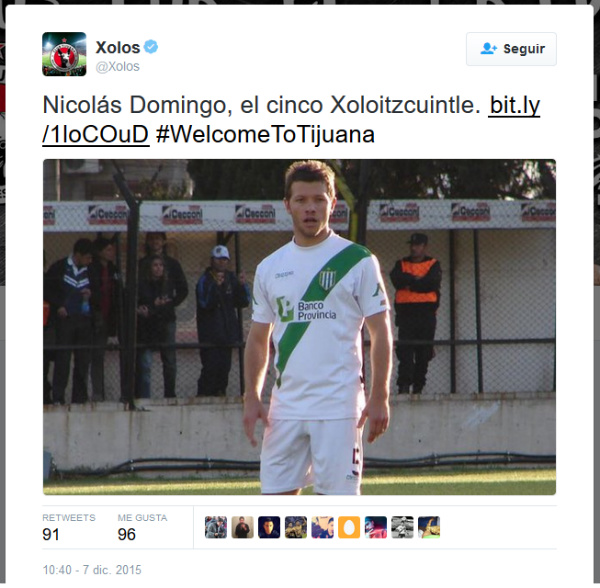The width and height of the screenshot is (600, 588).
Task: Click the Xolos profile avatar
Action: pyautogui.click(x=64, y=54)
